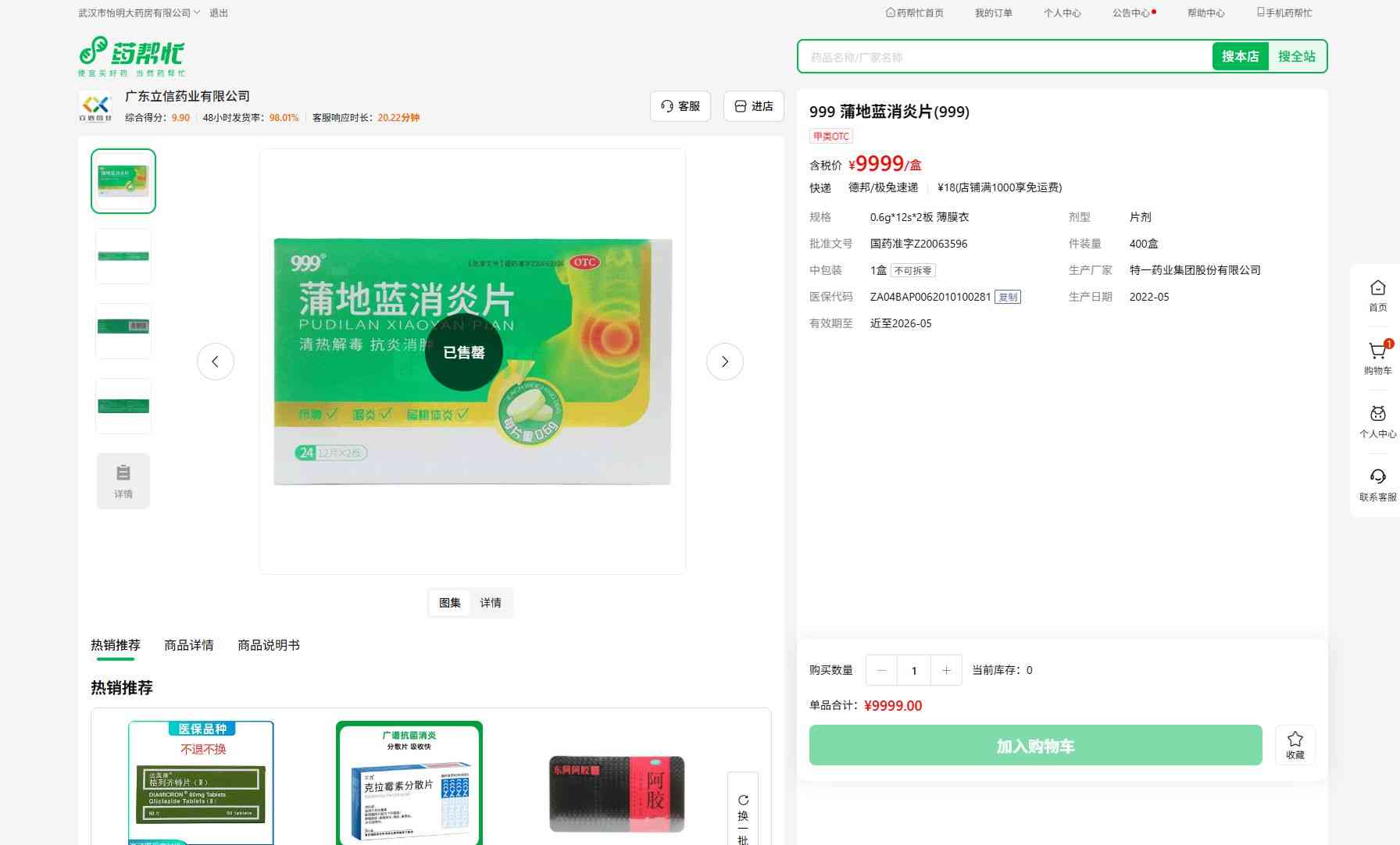This screenshot has height=845, width=1400.
Task: Increase purchase quantity with plus button
Action: coord(946,670)
